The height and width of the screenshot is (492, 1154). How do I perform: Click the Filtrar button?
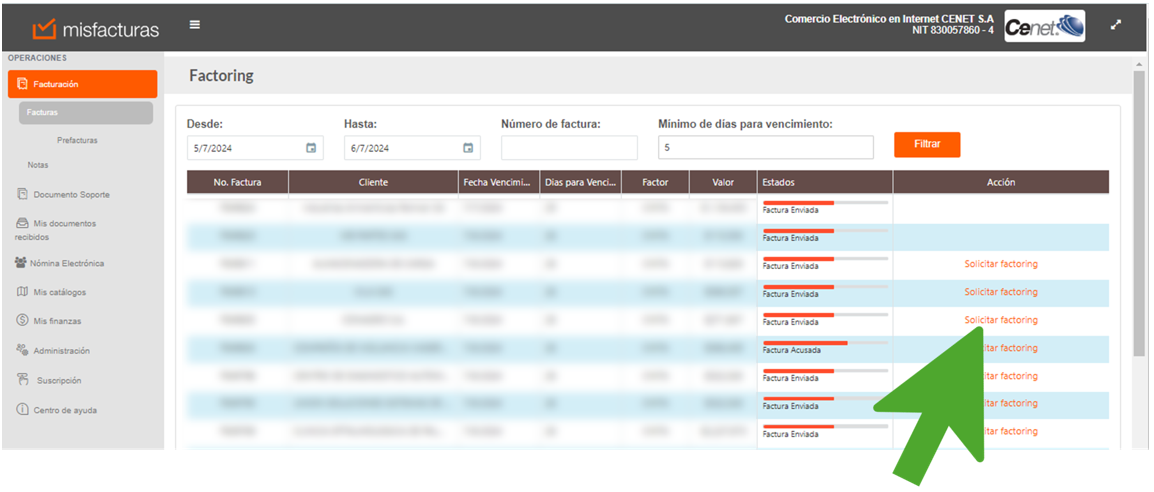(x=927, y=144)
